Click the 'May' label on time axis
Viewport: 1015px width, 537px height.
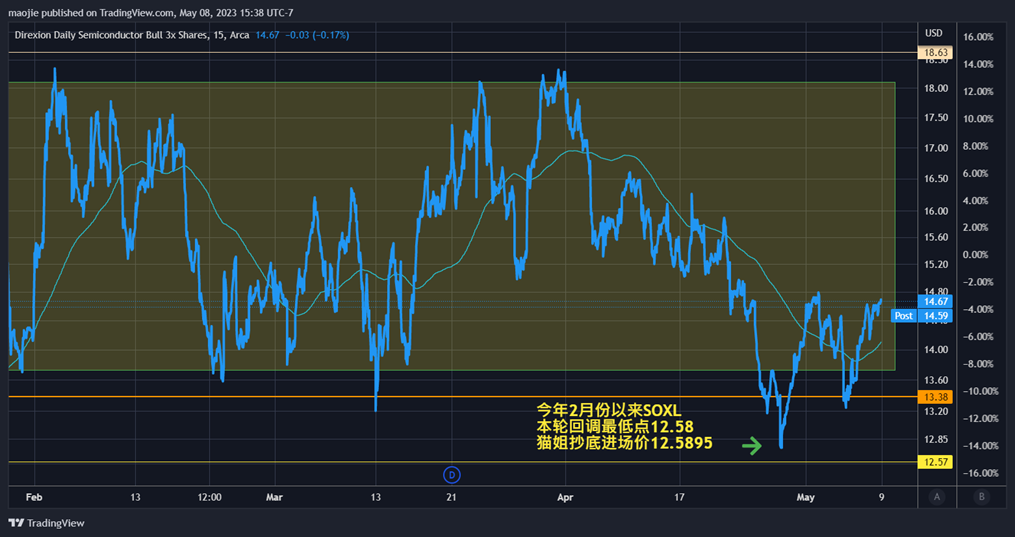805,498
